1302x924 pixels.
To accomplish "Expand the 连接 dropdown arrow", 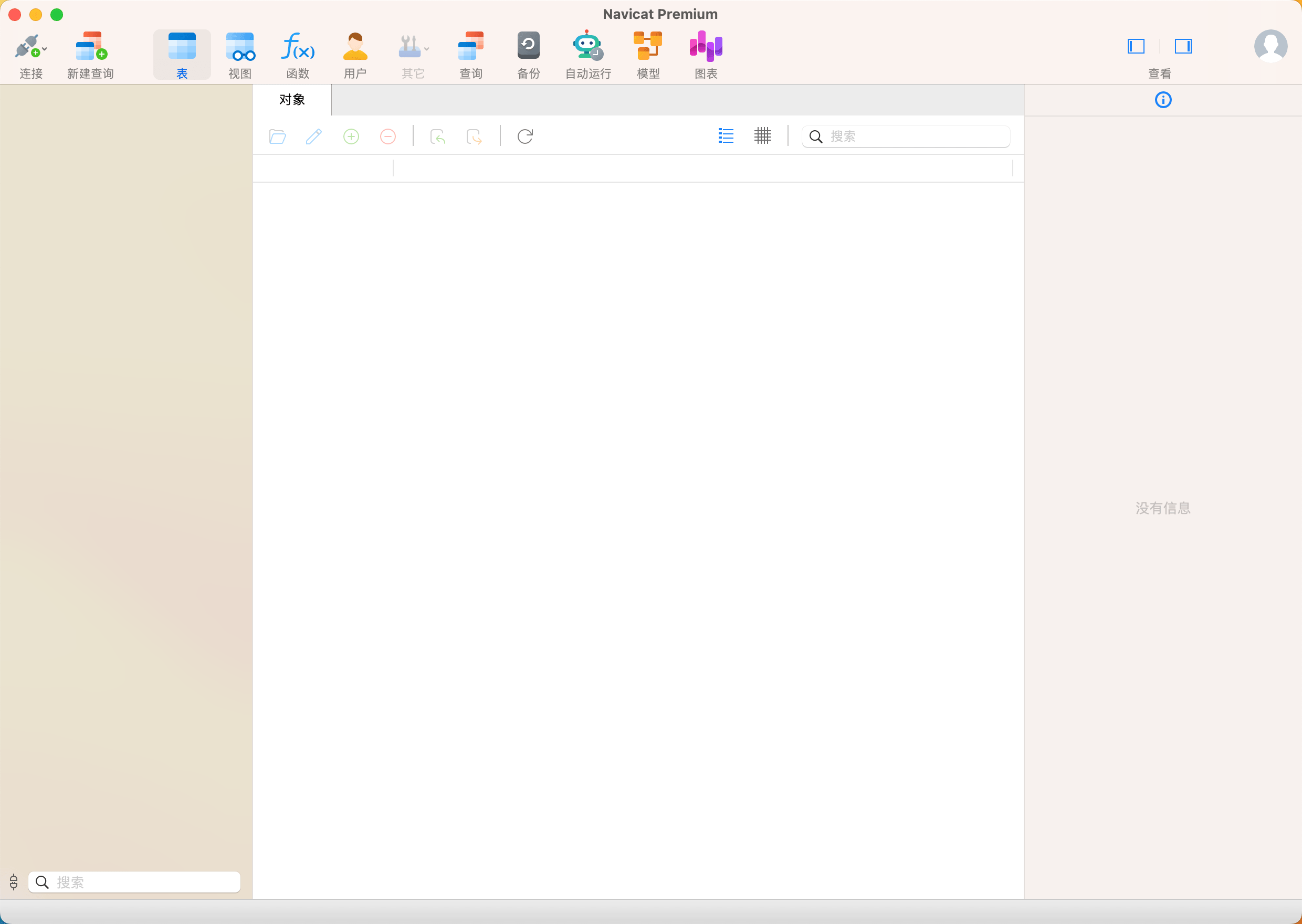I will [x=45, y=49].
